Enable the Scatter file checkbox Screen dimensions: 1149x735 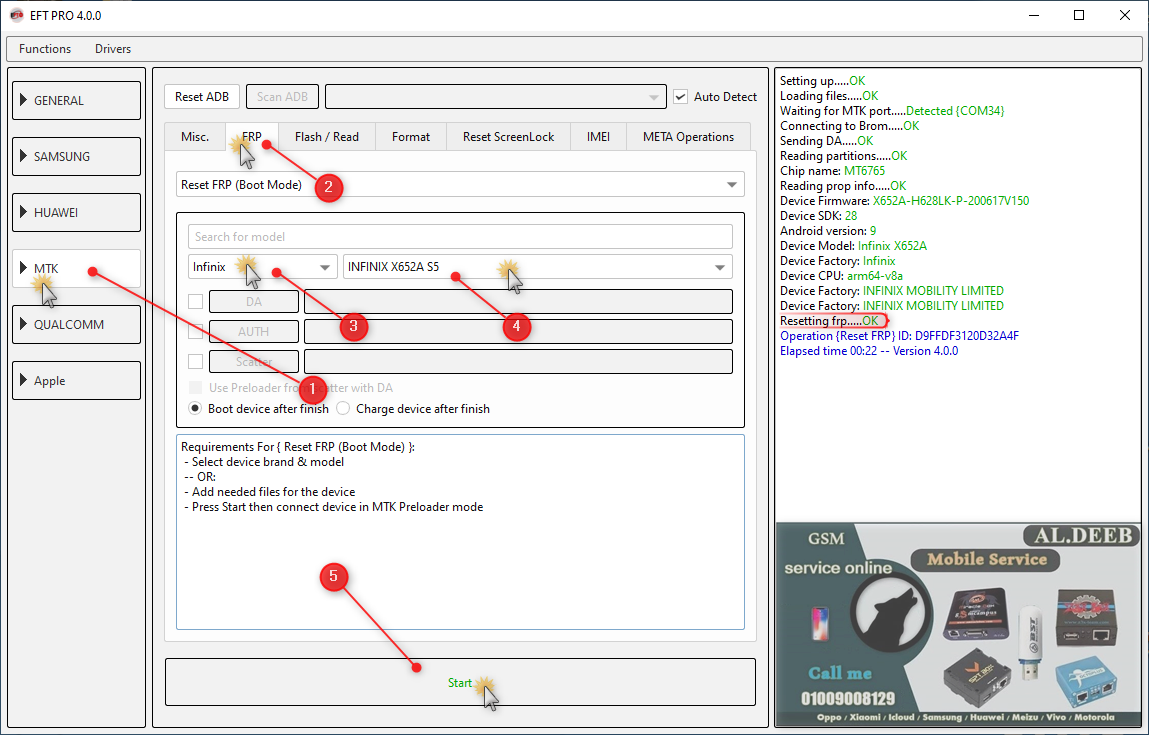pyautogui.click(x=196, y=361)
